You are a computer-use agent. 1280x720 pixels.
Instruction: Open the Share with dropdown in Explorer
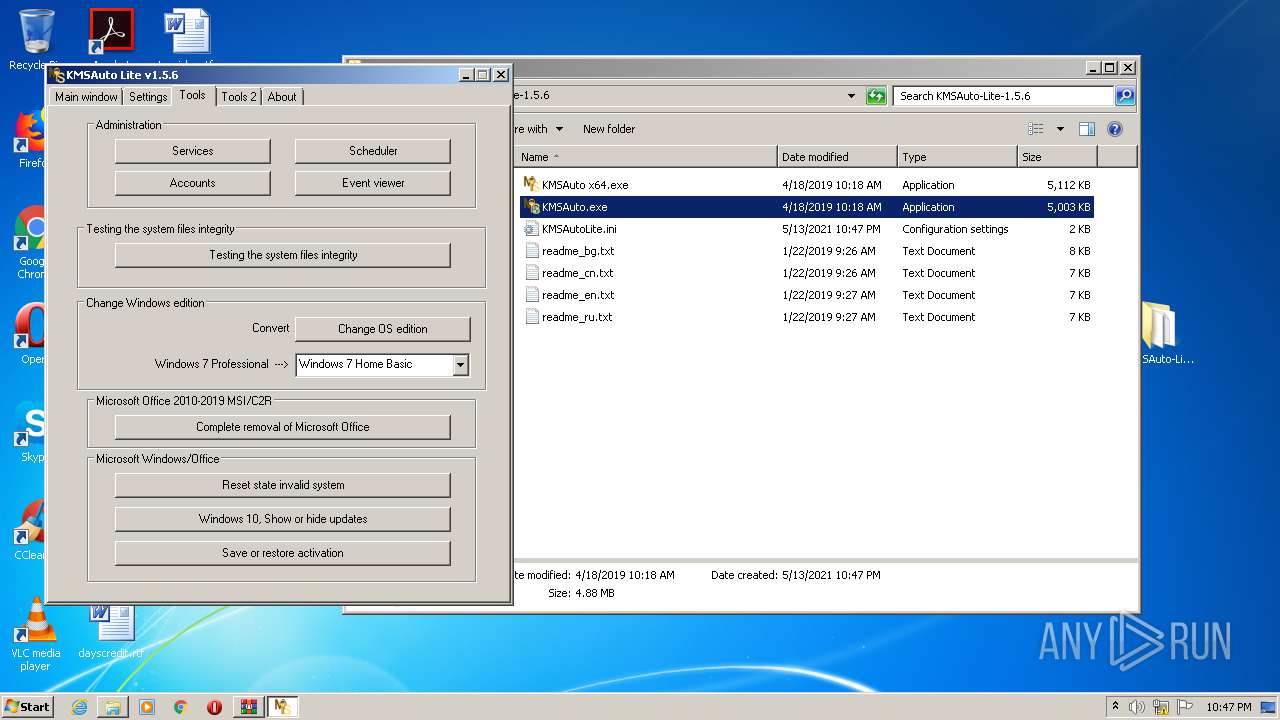537,129
